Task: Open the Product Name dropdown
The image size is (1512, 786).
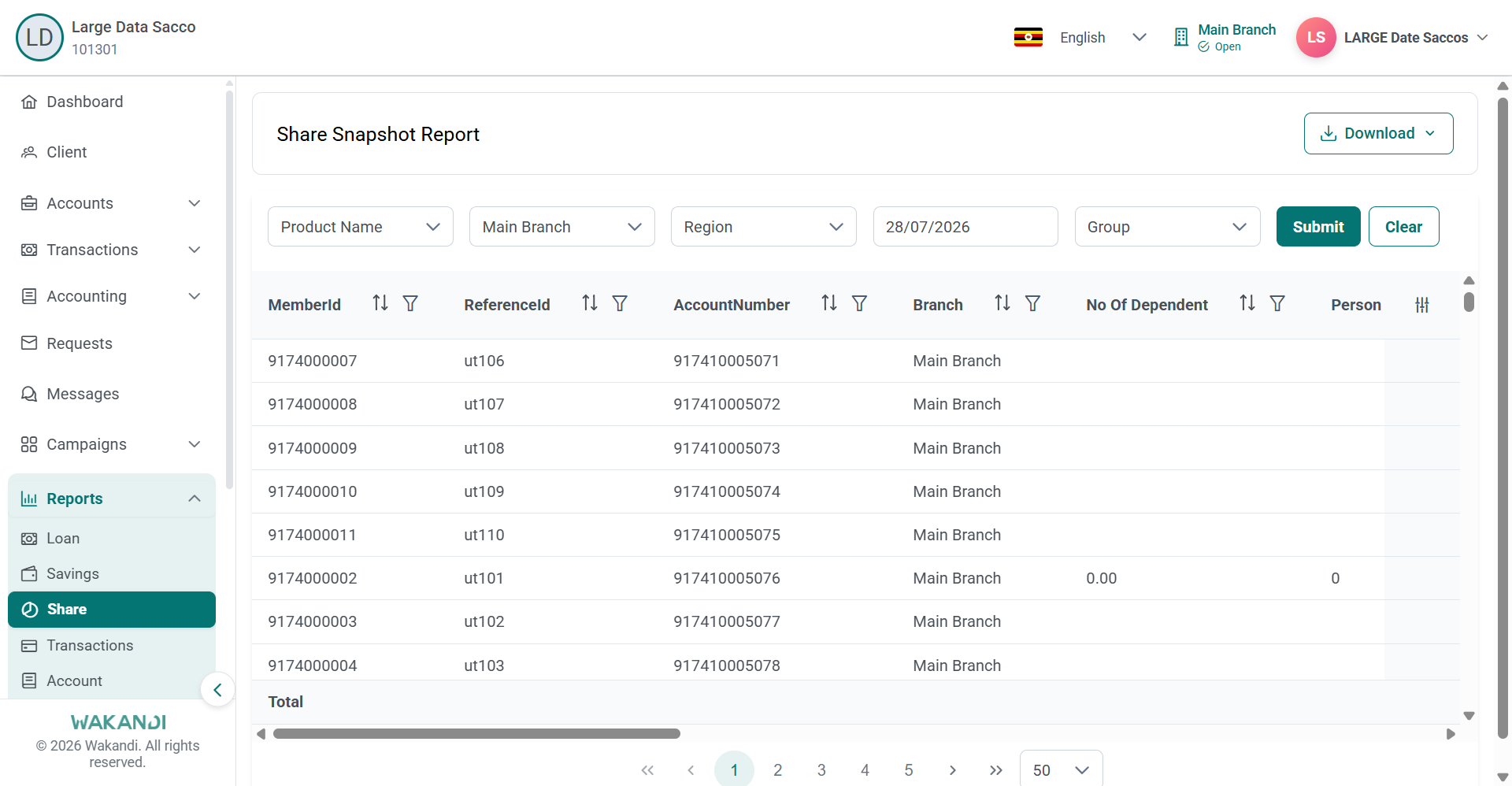Action: pos(361,227)
